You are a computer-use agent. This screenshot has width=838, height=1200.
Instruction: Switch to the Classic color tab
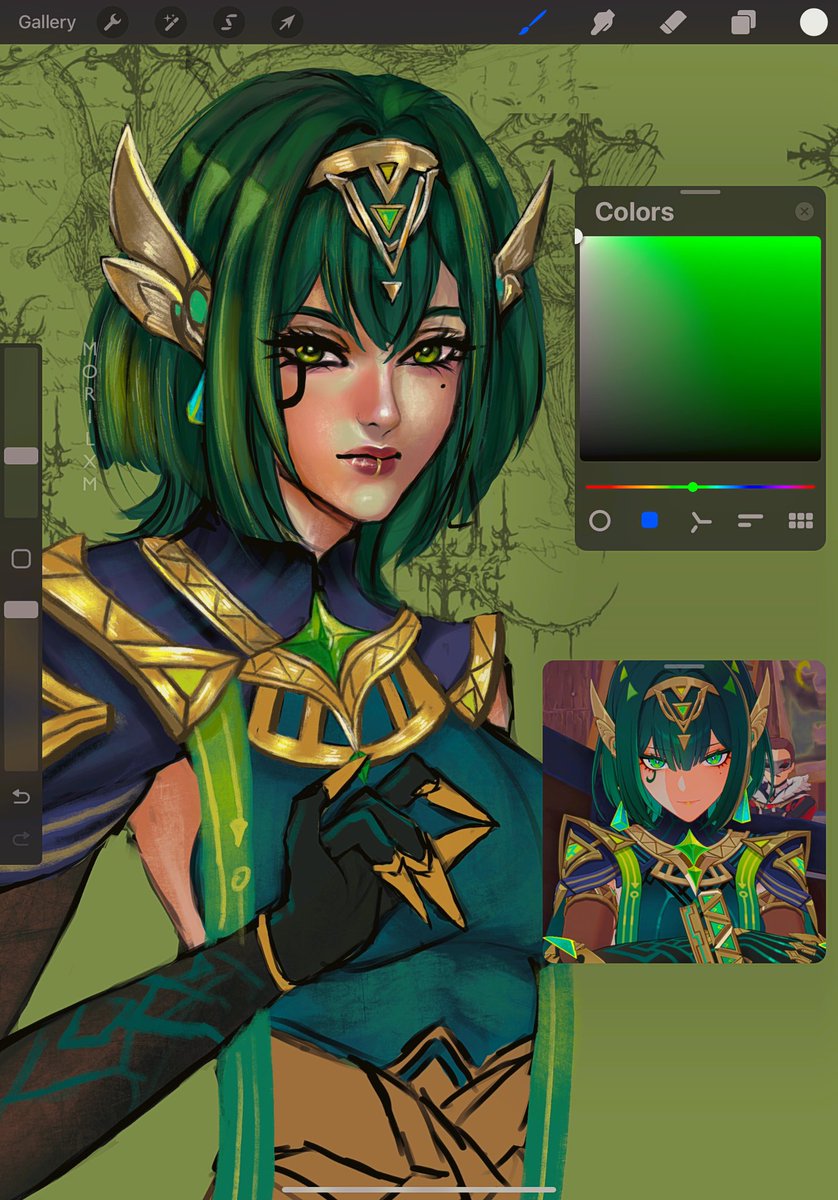pyautogui.click(x=649, y=520)
